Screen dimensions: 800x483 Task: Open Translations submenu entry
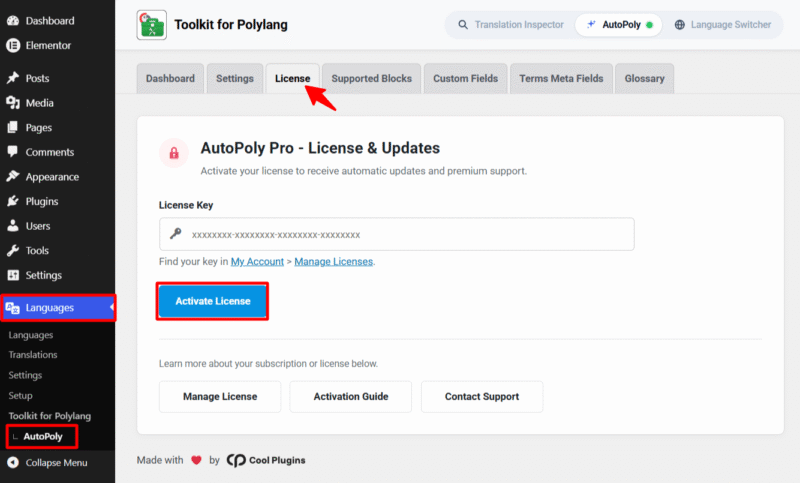[33, 354]
